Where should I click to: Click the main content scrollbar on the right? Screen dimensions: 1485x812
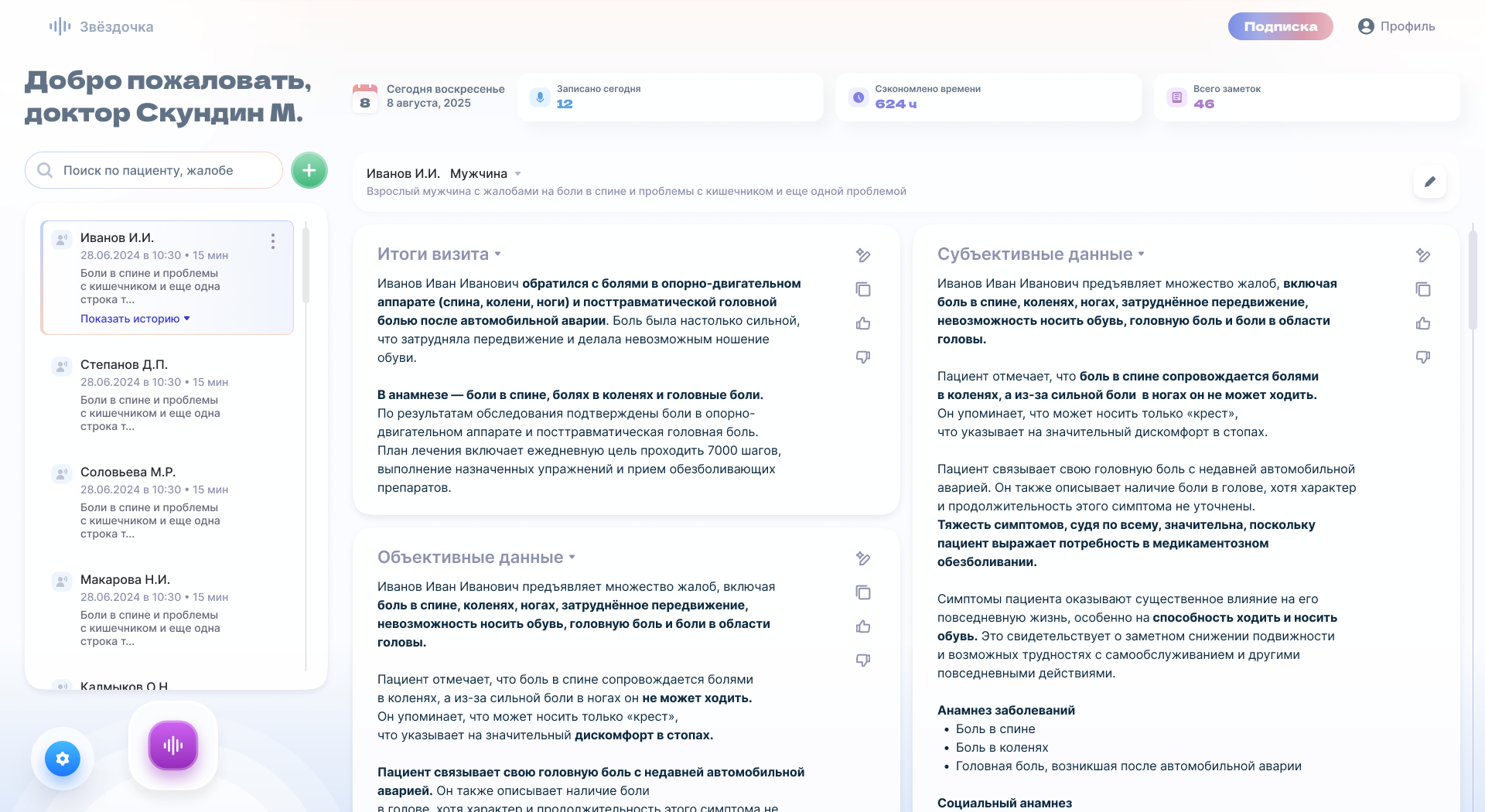(x=1473, y=278)
